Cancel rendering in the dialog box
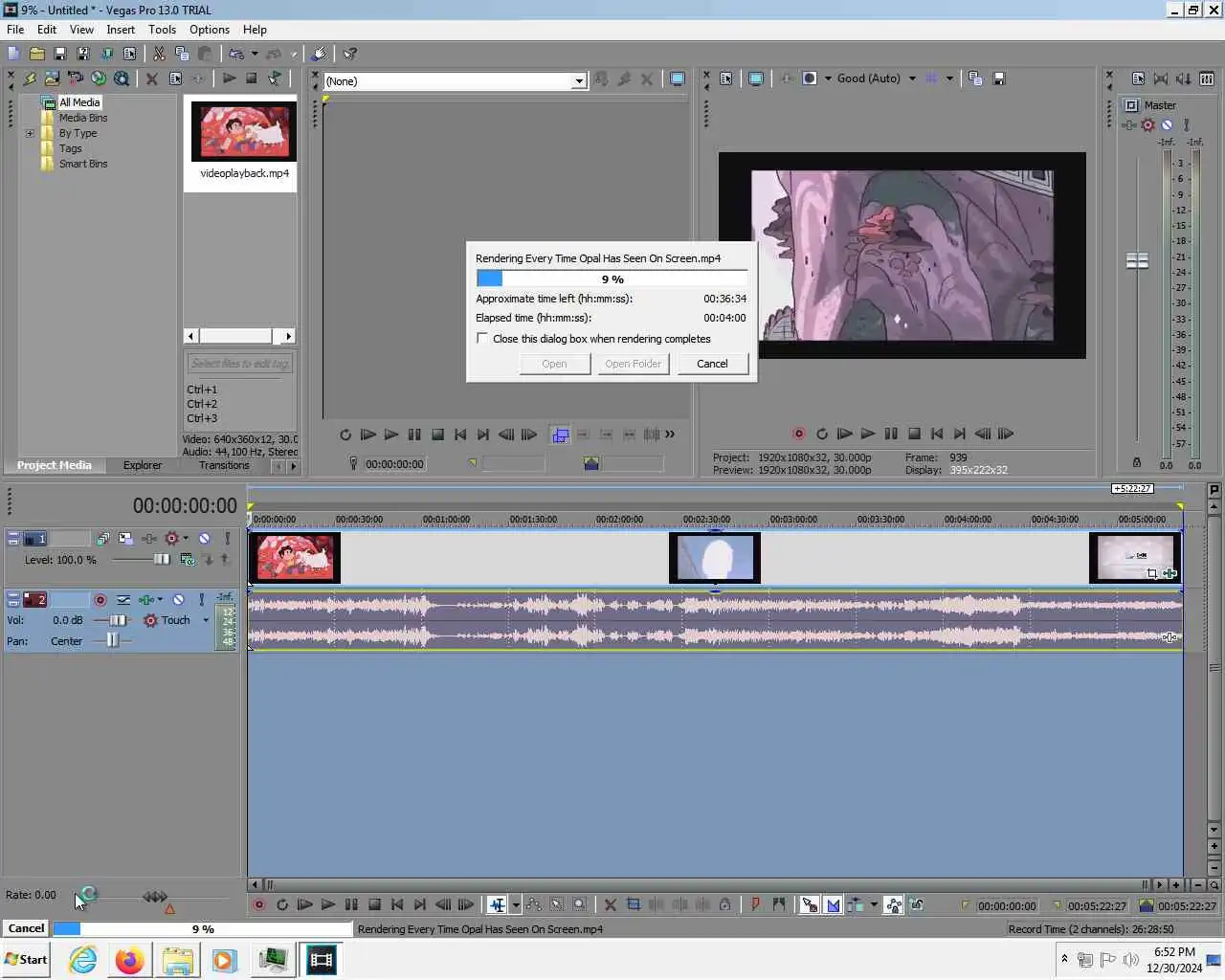Viewport: 1225px width, 980px height. click(712, 364)
